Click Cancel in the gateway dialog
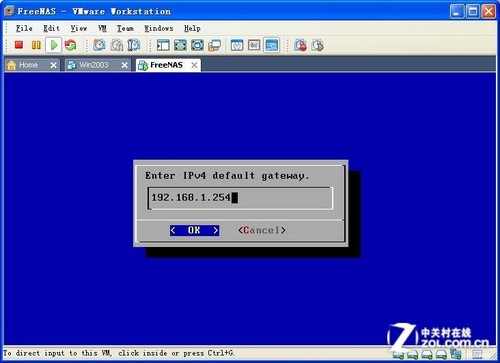Screen dimensions: 500x363 [262, 230]
